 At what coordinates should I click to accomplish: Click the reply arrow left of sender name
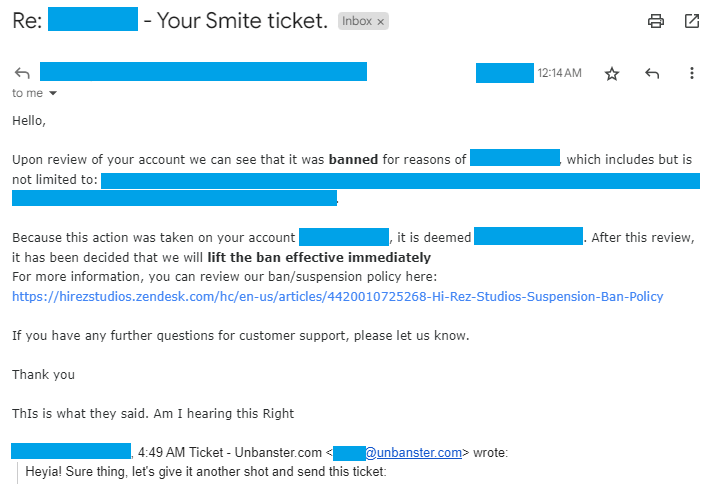pyautogui.click(x=22, y=73)
